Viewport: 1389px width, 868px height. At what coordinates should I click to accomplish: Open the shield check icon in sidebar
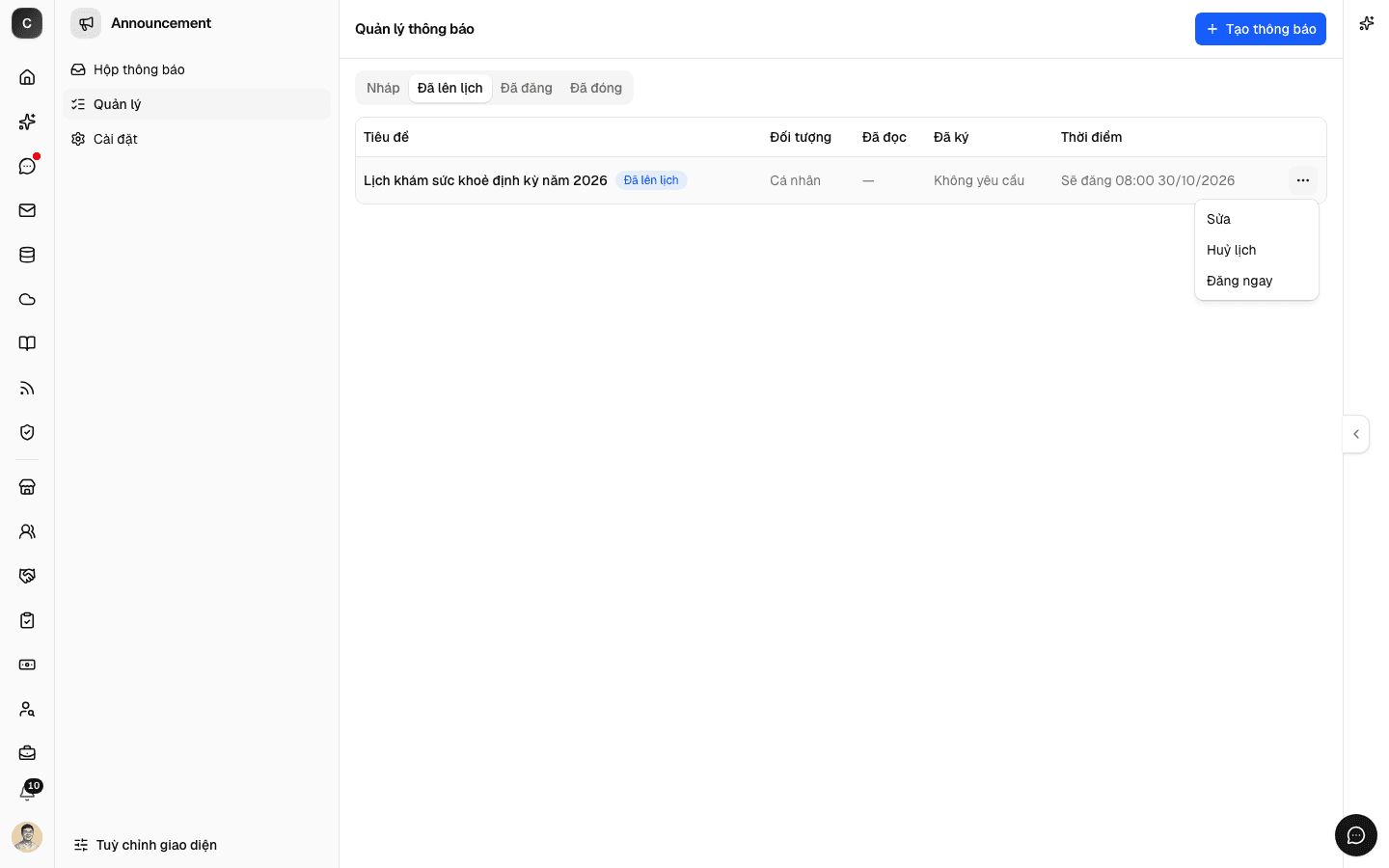coord(27,432)
